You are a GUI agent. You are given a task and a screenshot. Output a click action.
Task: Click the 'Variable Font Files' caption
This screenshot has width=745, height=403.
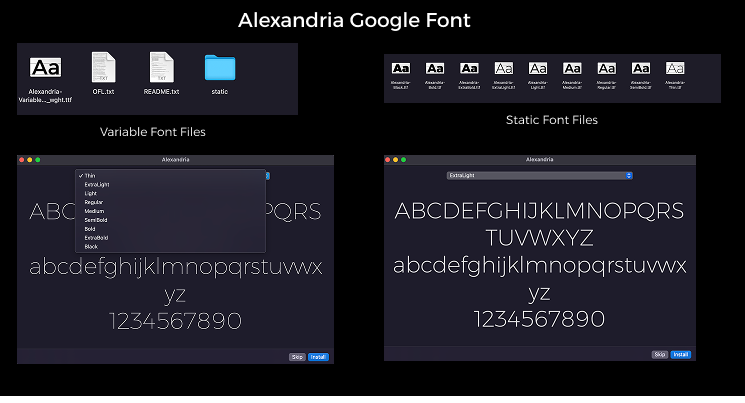(x=153, y=132)
